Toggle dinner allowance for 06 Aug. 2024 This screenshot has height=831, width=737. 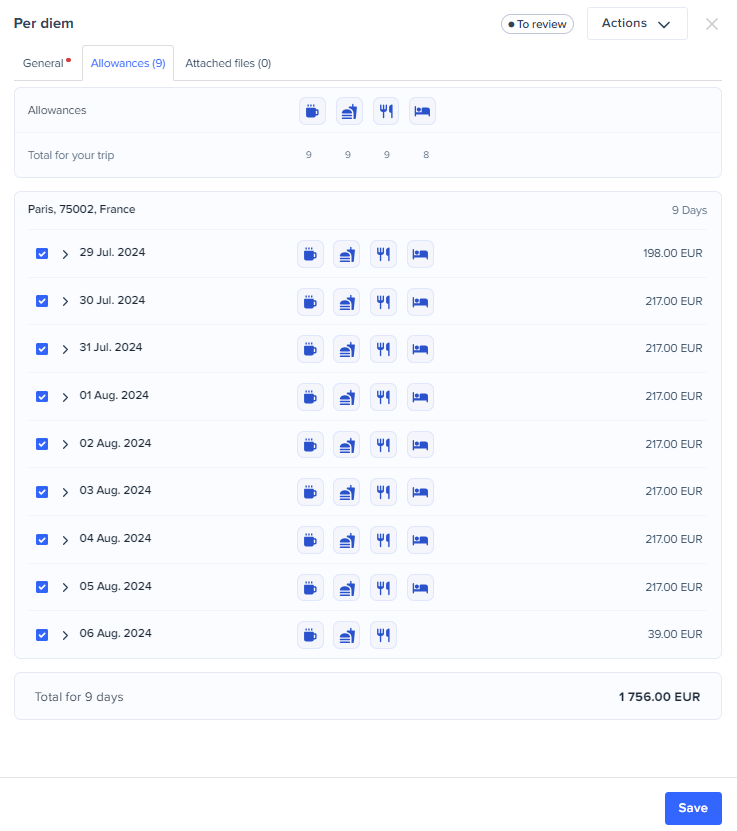[x=384, y=635]
